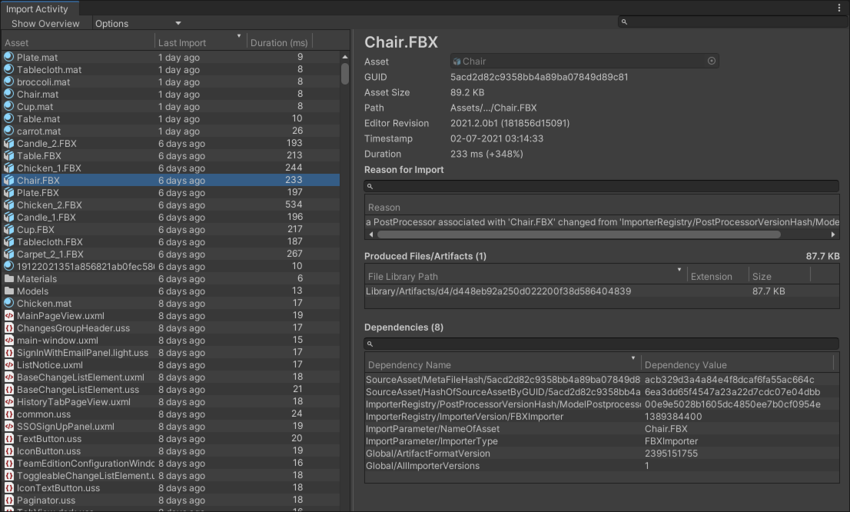
Task: Sort list by Duration (ms) column
Action: [279, 42]
